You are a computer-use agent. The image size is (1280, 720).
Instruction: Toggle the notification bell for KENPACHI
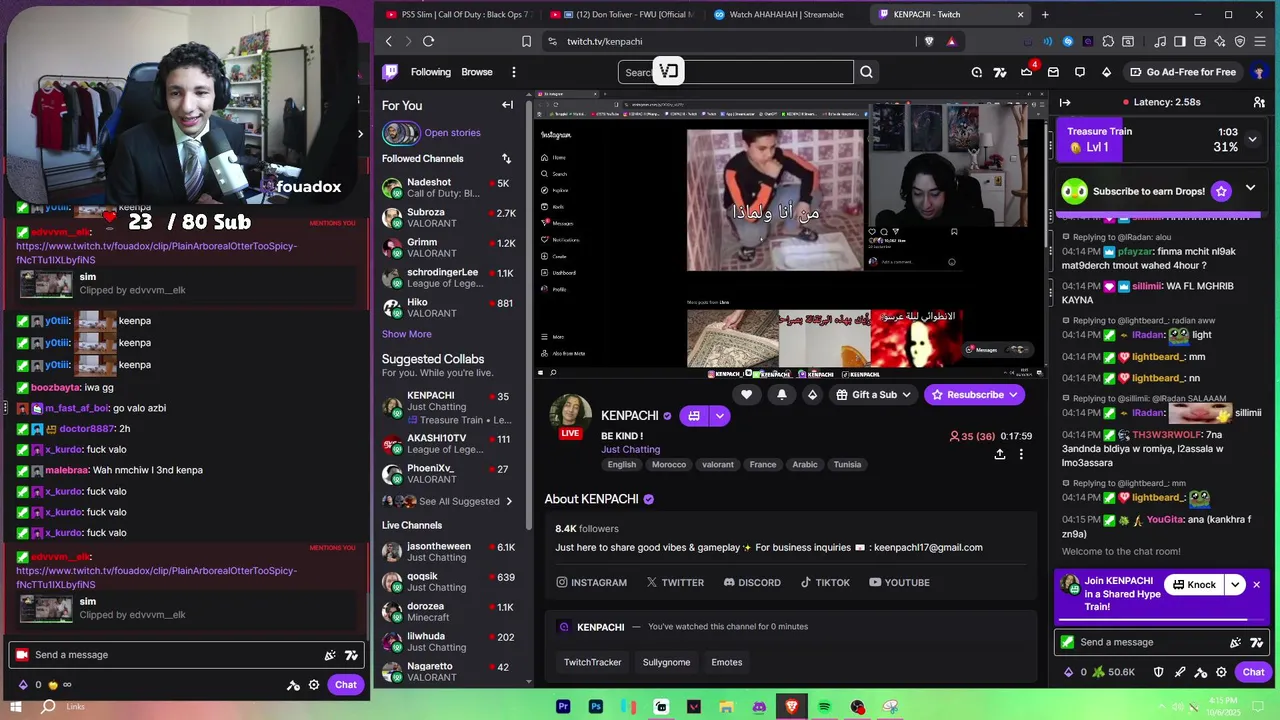[x=782, y=395]
